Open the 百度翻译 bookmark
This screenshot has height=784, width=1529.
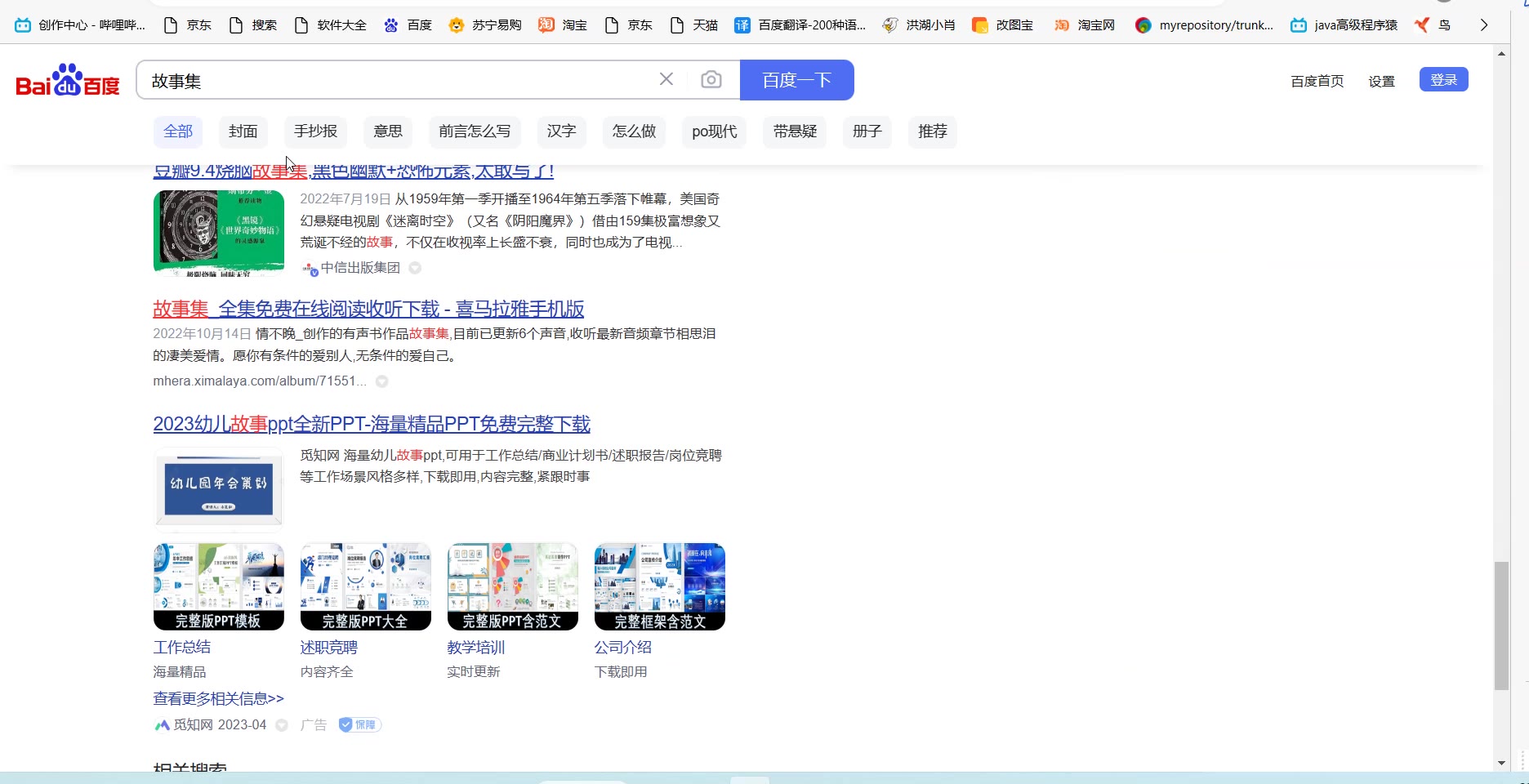tap(800, 25)
